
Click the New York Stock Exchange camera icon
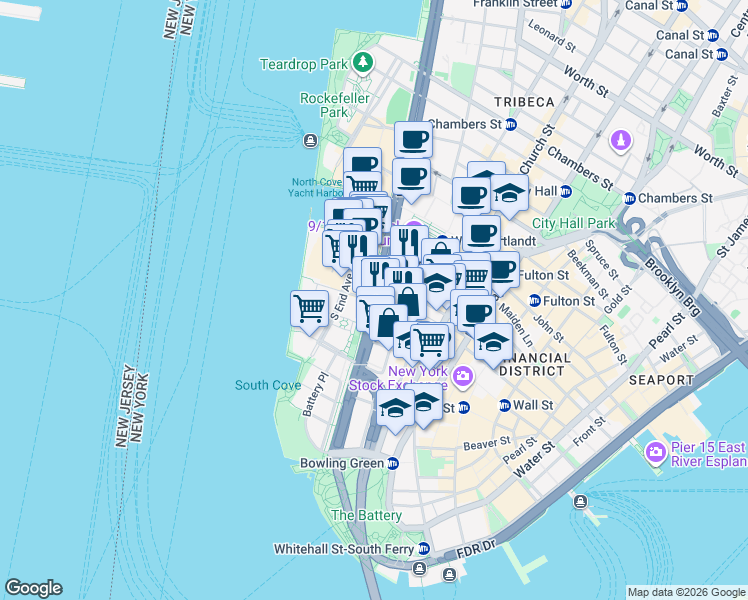[x=462, y=376]
